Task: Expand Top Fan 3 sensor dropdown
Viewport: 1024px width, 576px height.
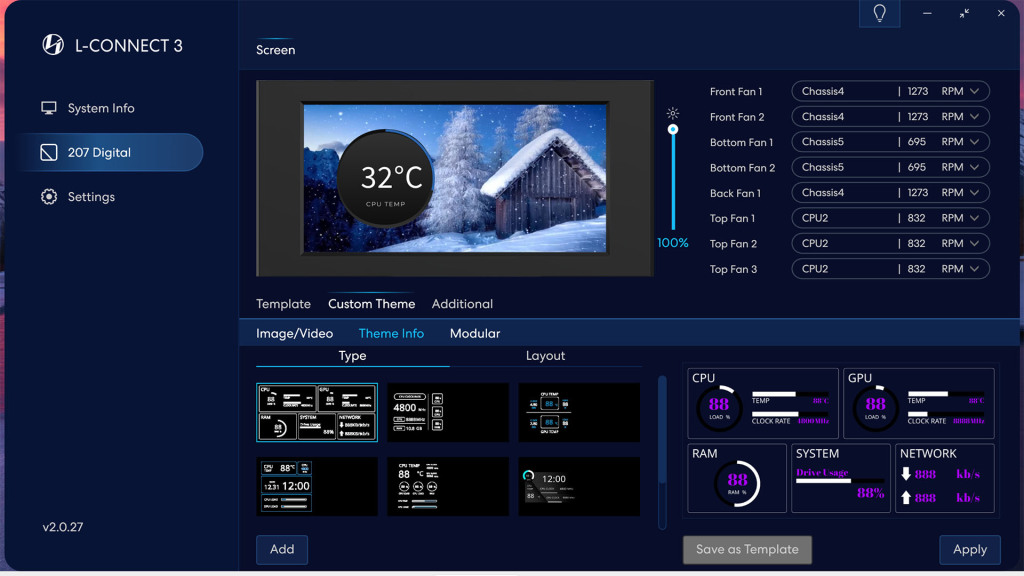Action: 890,269
